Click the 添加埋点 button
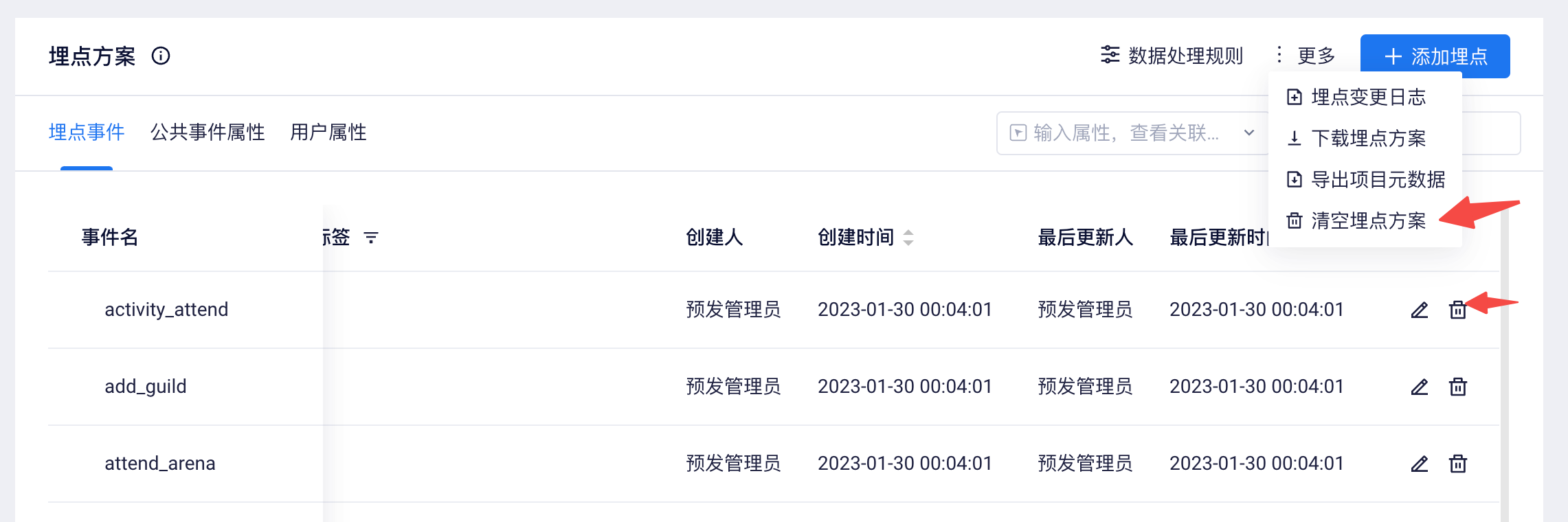Viewport: 1568px width, 522px height. coord(1435,56)
